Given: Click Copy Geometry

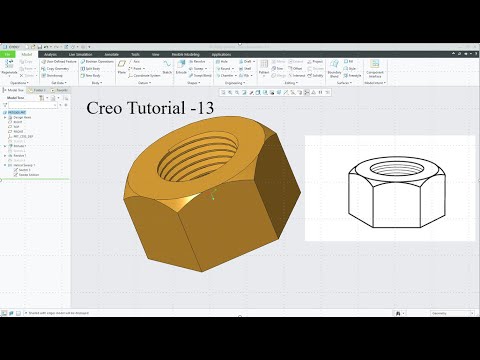Looking at the screenshot, I should pyautogui.click(x=55, y=68).
